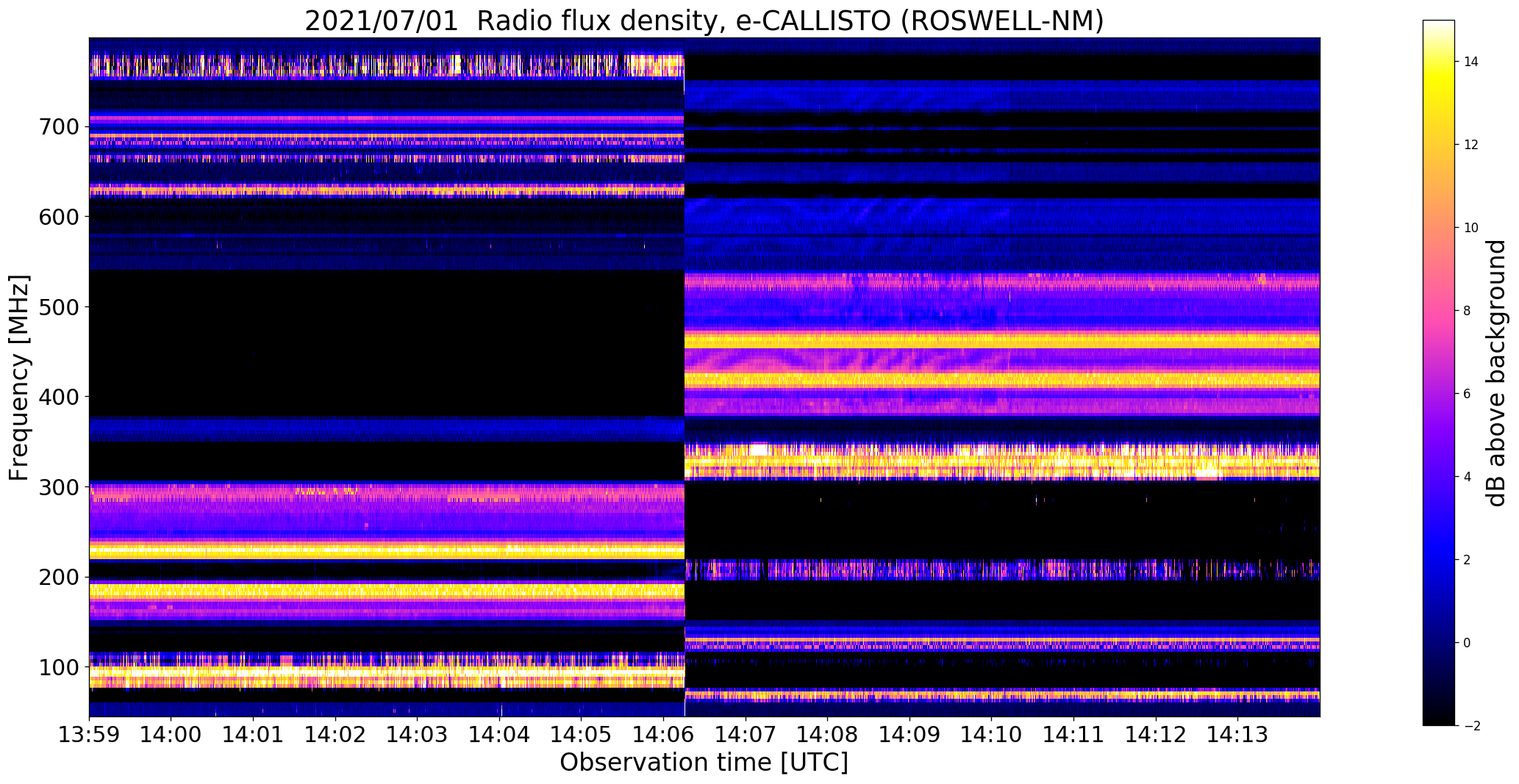
Task: Click the 500 MHz frequency tick label
Action: pos(58,307)
